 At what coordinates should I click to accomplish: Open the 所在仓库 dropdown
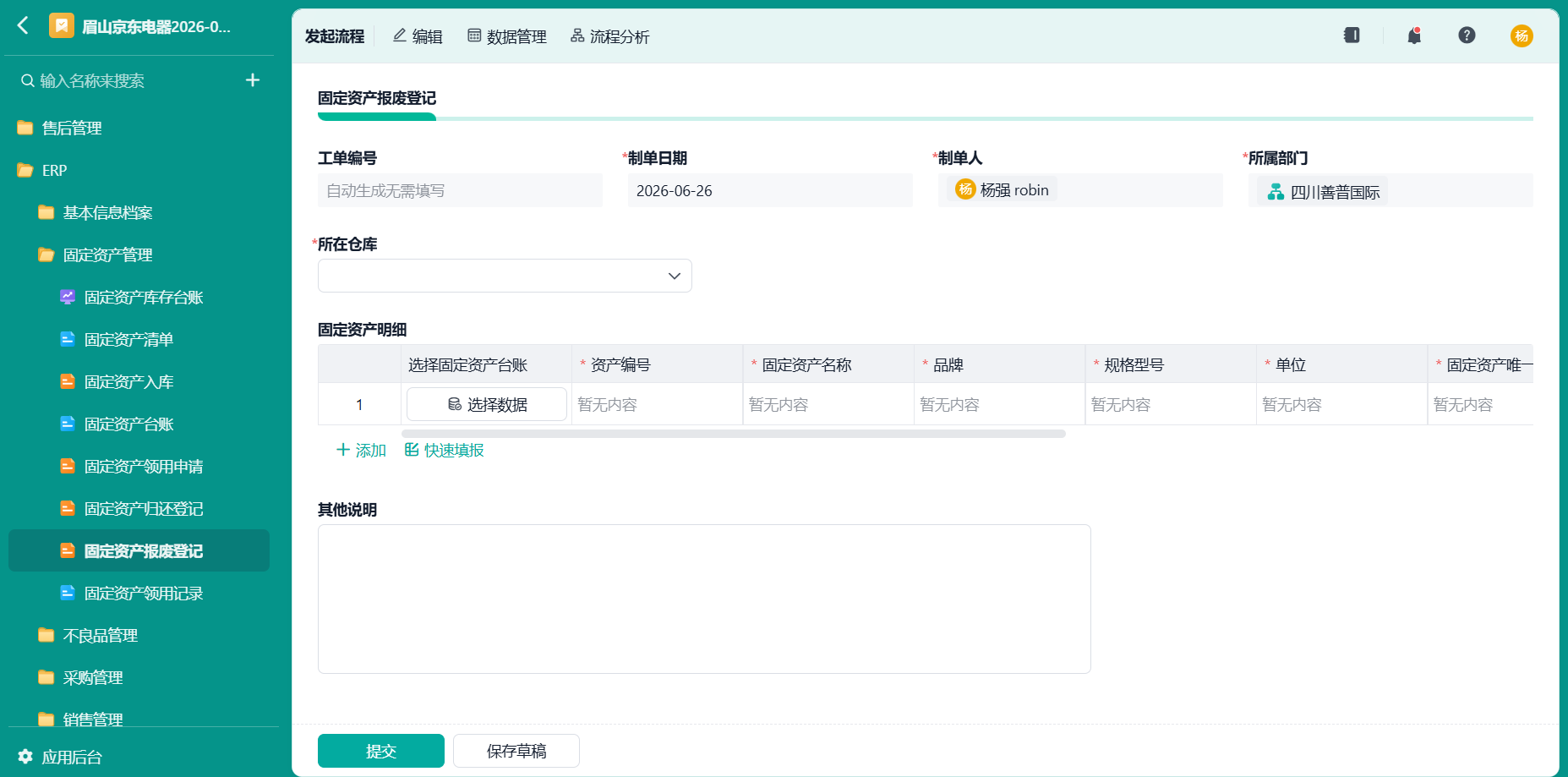click(x=505, y=276)
